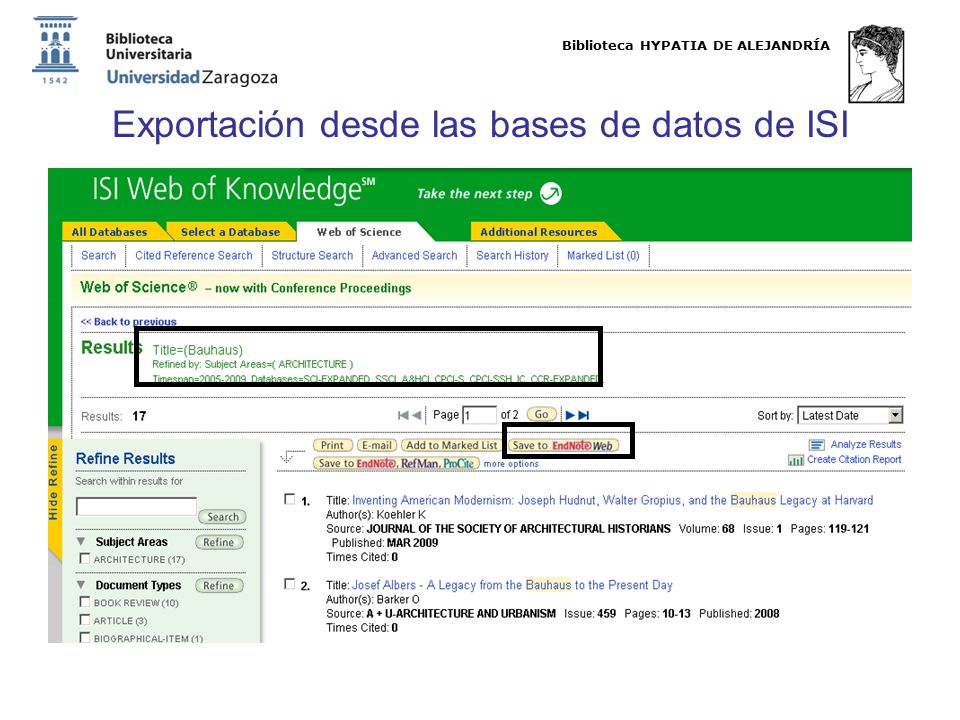Image resolution: width=960 pixels, height=720 pixels.
Task: Click Refine button beside Subject Areas
Action: [x=219, y=542]
